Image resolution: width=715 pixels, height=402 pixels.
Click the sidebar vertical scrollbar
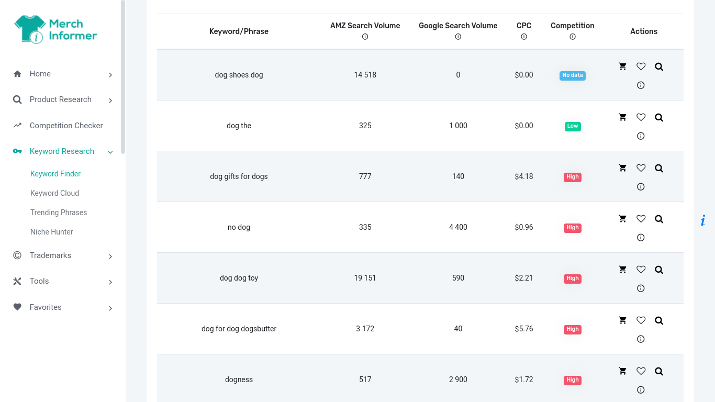click(123, 77)
